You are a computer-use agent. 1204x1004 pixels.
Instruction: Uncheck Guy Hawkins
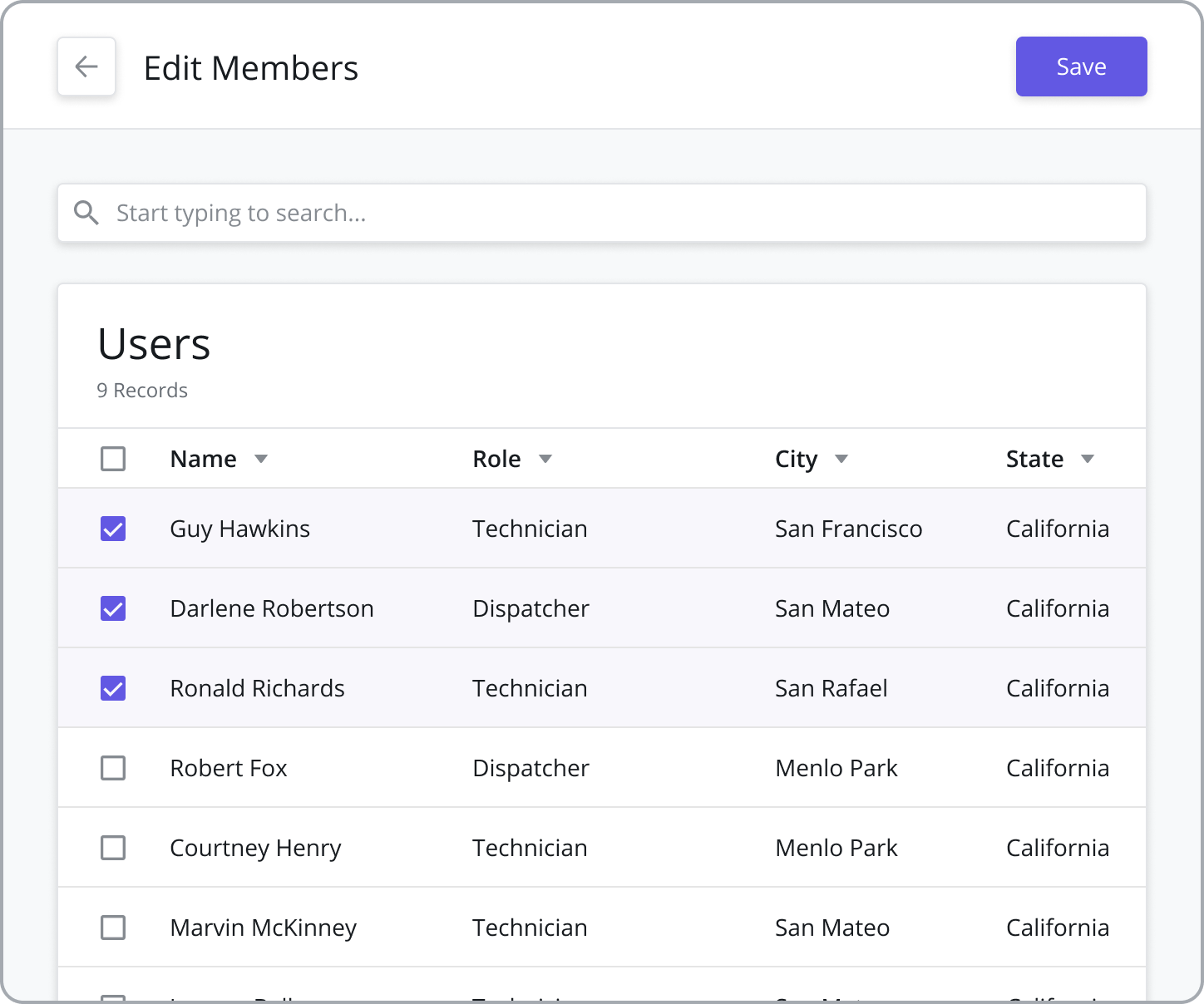pyautogui.click(x=113, y=529)
